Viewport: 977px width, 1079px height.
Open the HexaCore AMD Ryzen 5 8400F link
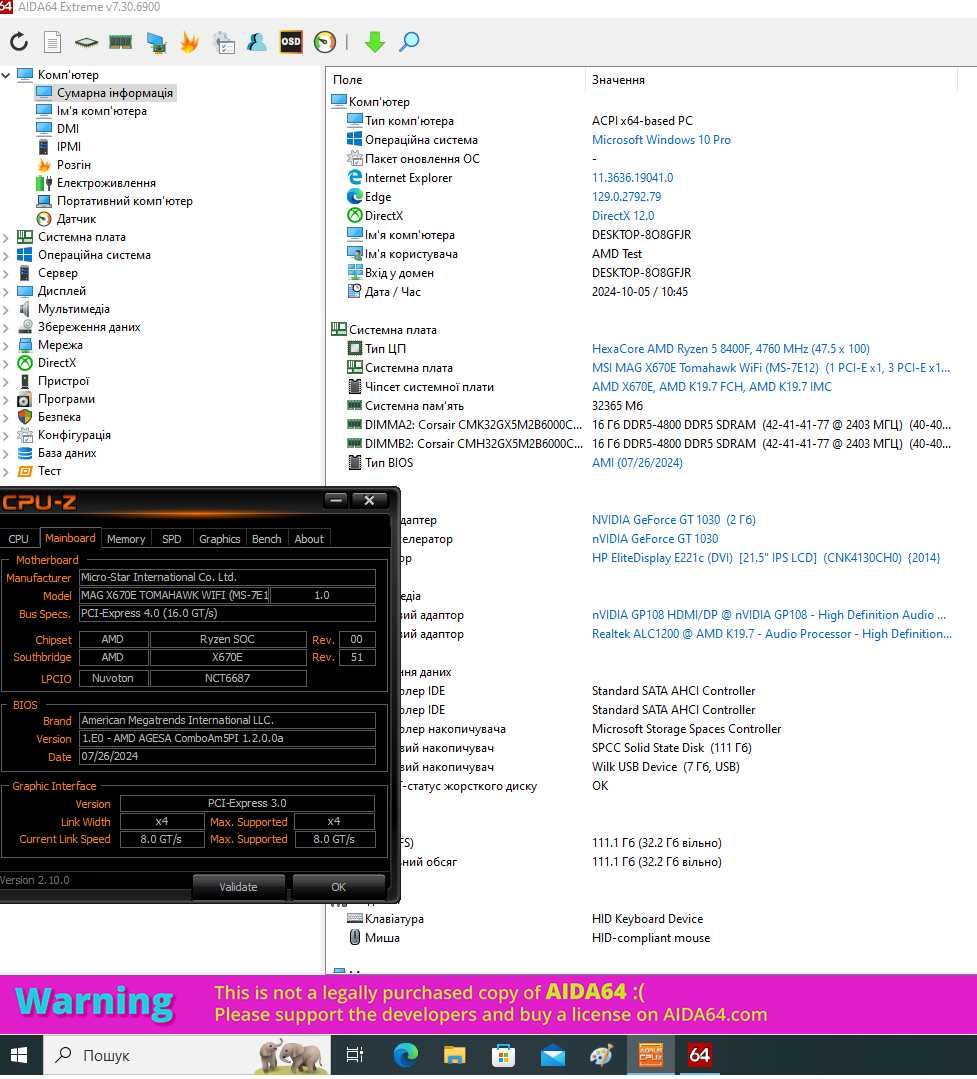[731, 349]
